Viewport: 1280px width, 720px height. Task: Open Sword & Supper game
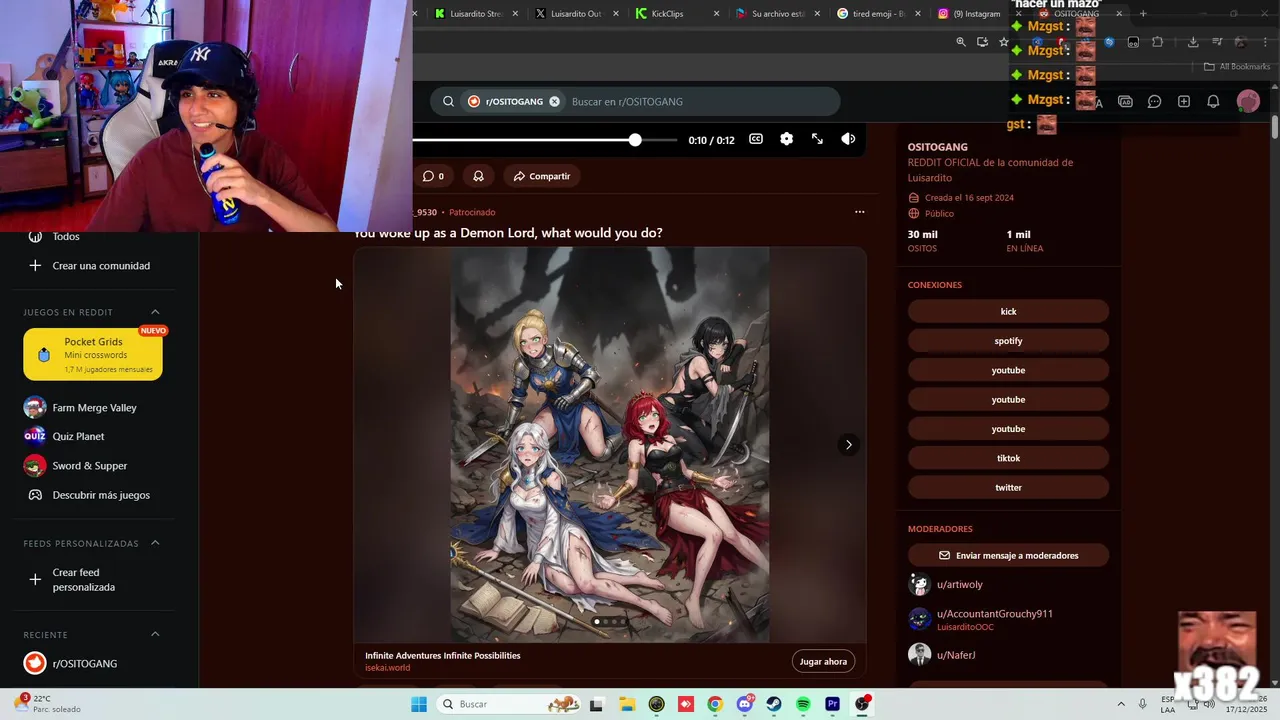(88, 466)
